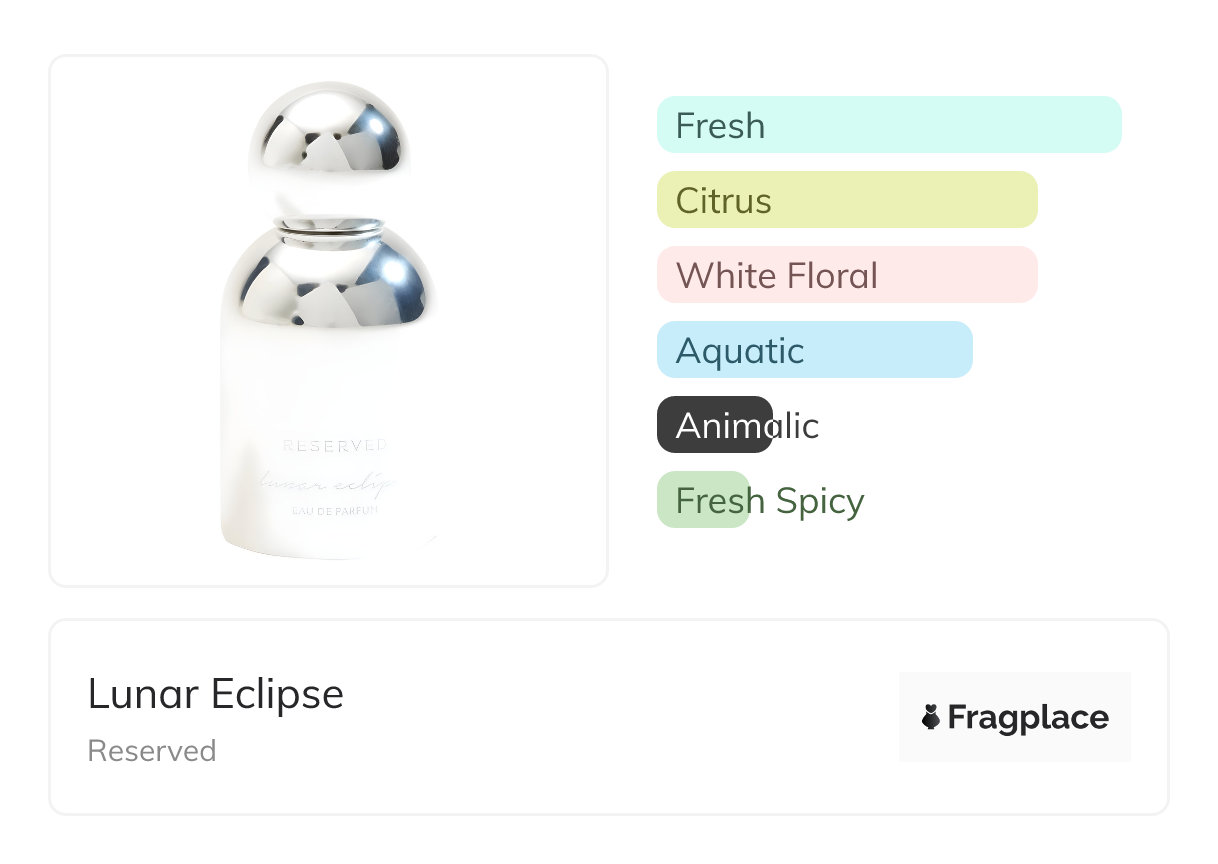
Task: Click the Reserved brand name under title
Action: pyautogui.click(x=152, y=751)
